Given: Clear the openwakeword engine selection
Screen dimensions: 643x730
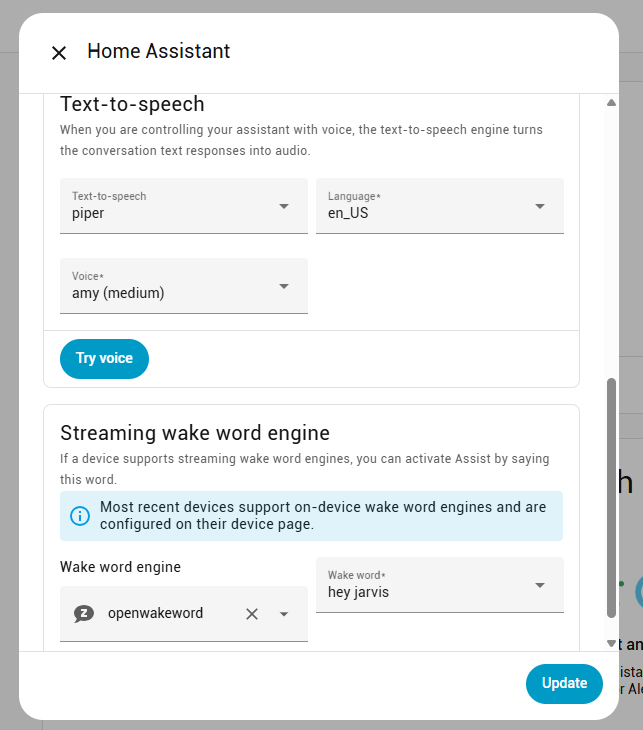Looking at the screenshot, I should [x=252, y=614].
